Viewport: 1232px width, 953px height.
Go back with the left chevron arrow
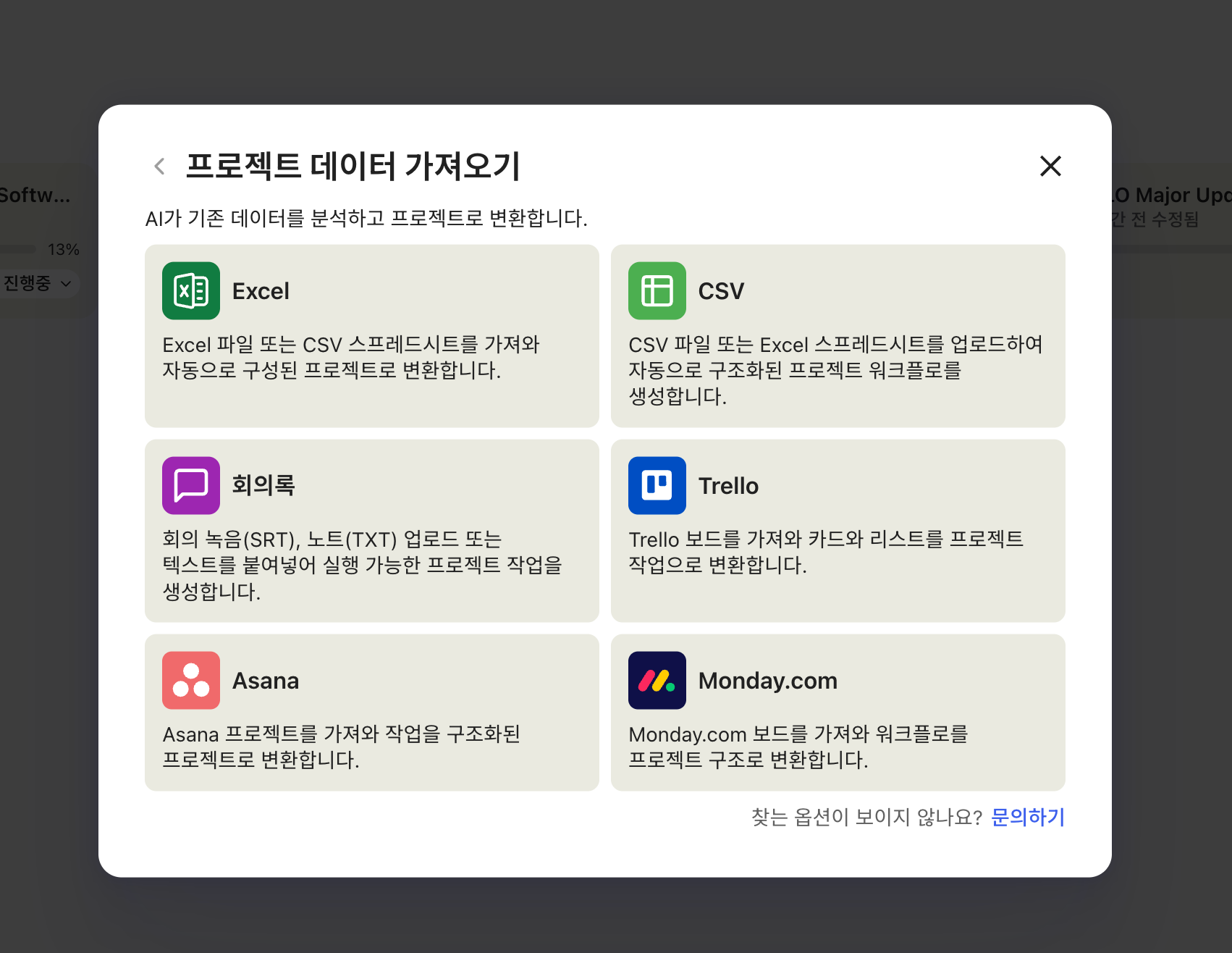(x=160, y=166)
